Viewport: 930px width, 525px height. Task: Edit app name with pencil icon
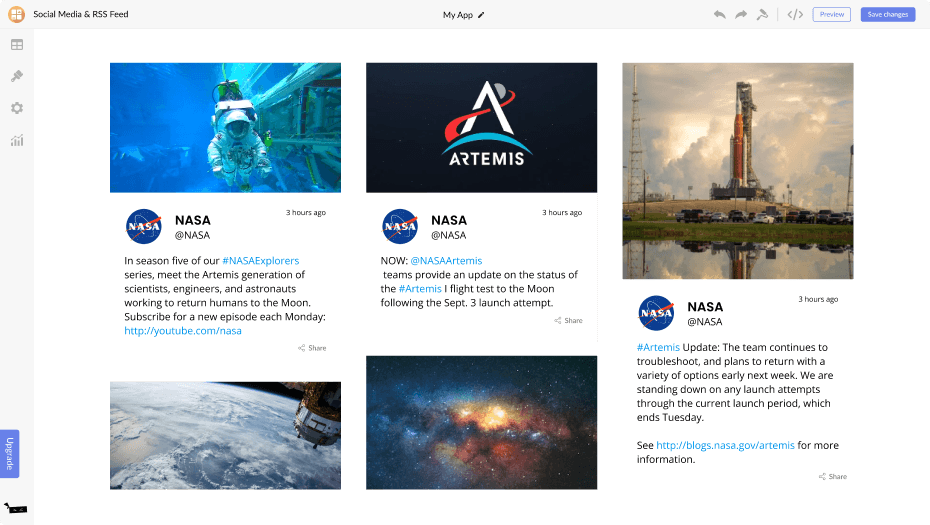(481, 15)
